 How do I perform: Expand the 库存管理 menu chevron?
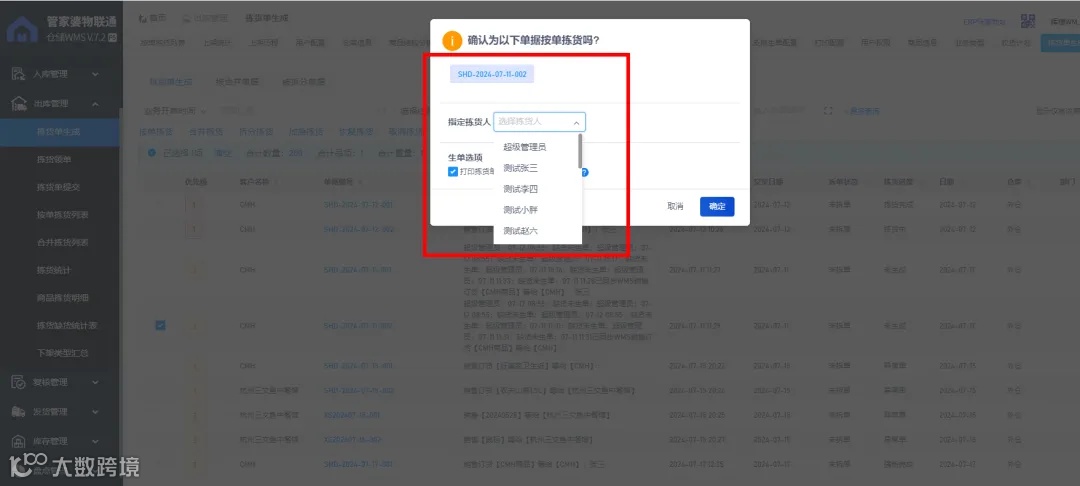pyautogui.click(x=95, y=441)
